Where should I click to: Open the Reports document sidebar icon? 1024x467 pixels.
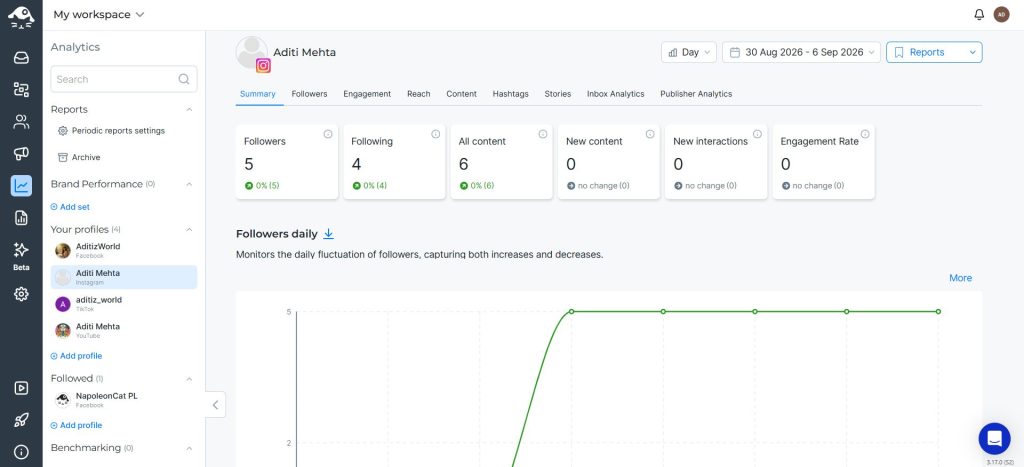[x=21, y=217]
